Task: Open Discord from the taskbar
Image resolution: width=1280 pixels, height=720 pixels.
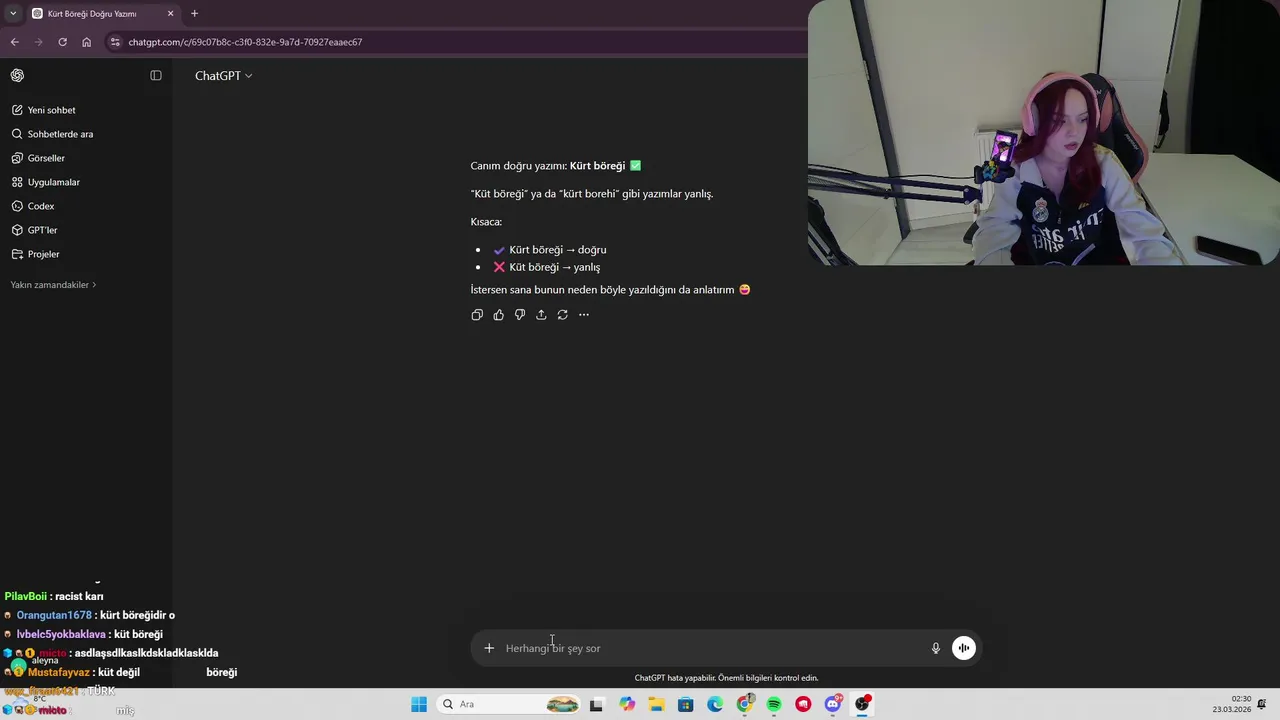Action: click(x=833, y=705)
